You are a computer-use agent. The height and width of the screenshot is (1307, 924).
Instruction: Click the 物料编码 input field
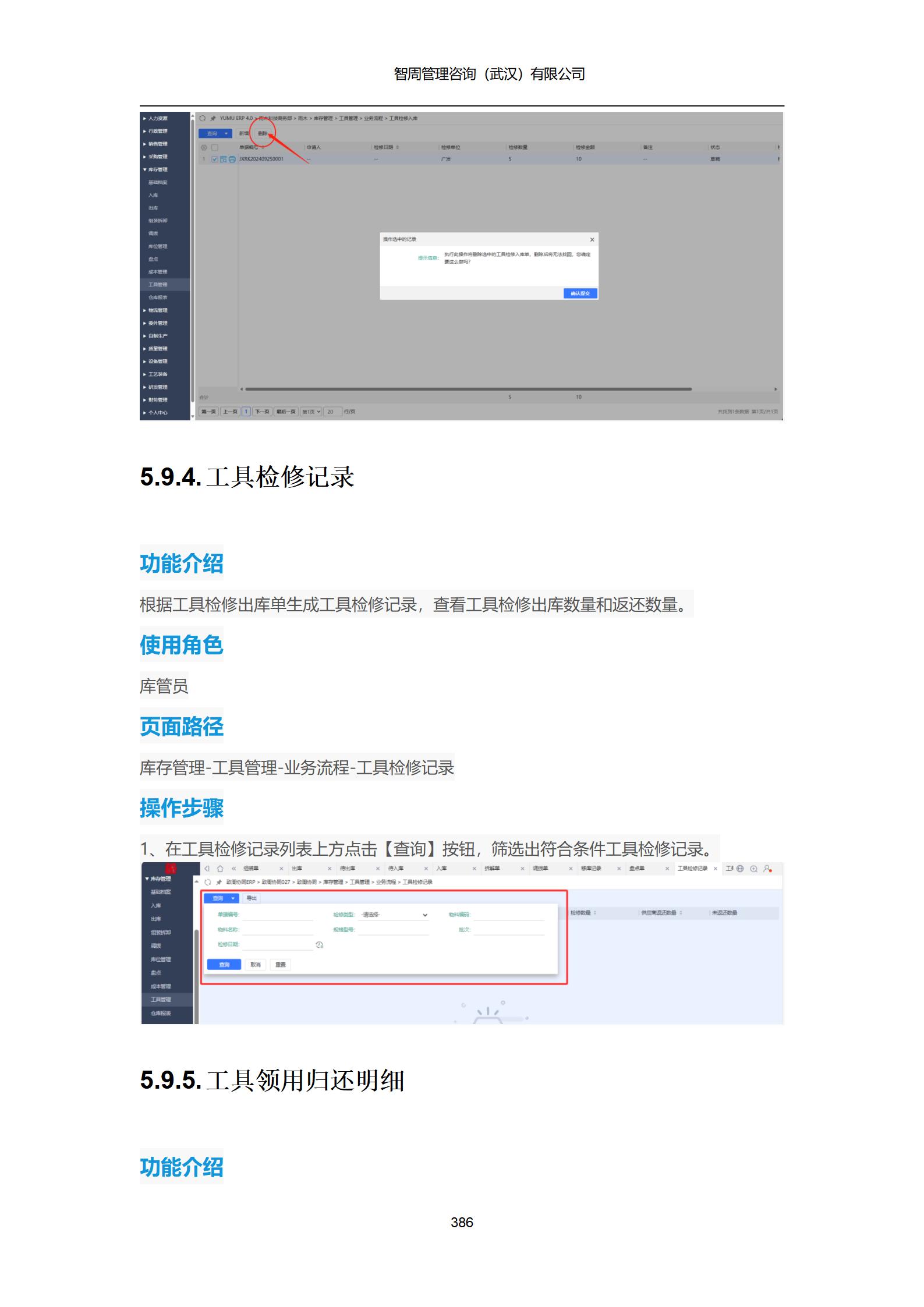pyautogui.click(x=508, y=915)
